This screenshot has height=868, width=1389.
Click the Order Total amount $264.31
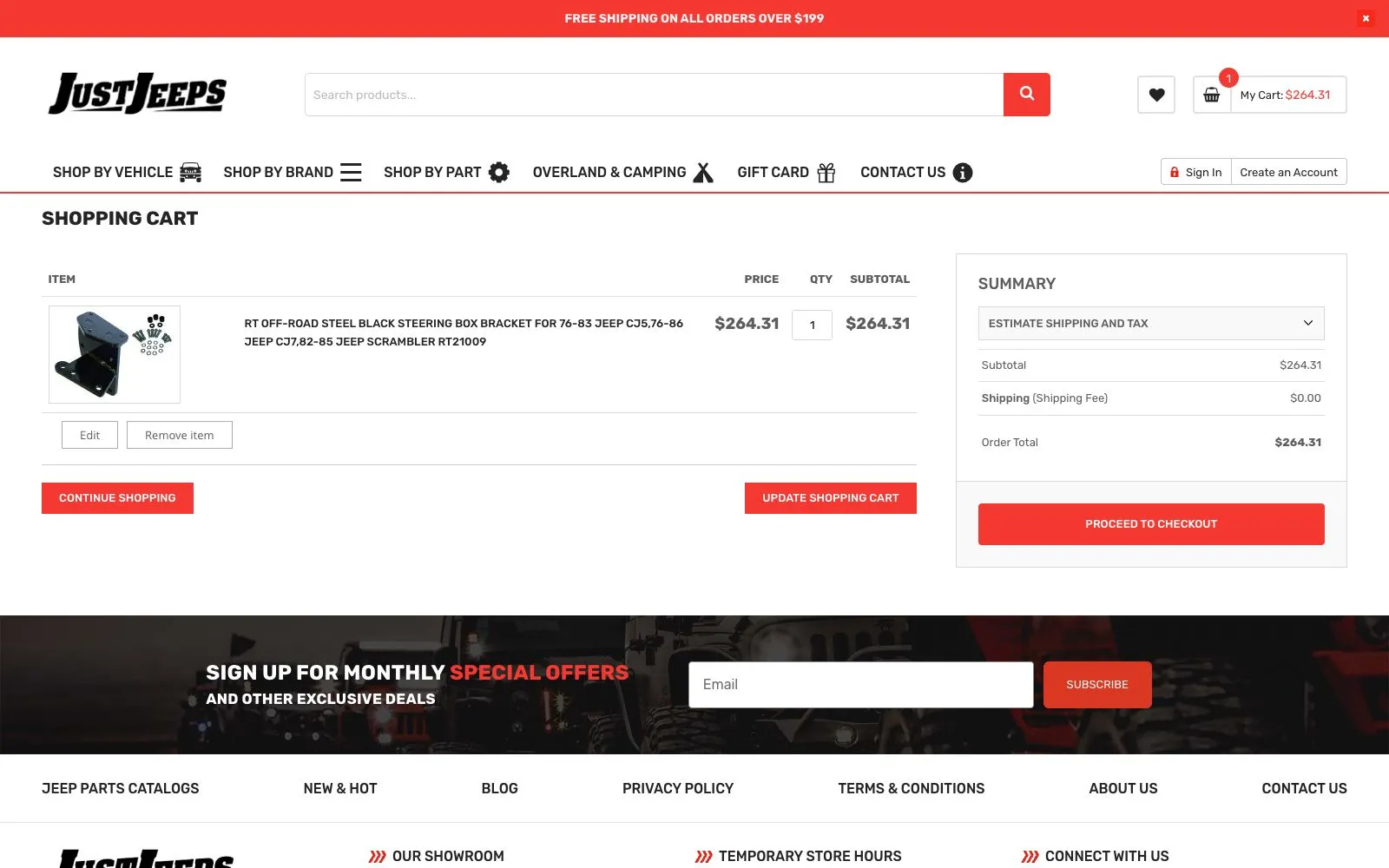pyautogui.click(x=1298, y=443)
